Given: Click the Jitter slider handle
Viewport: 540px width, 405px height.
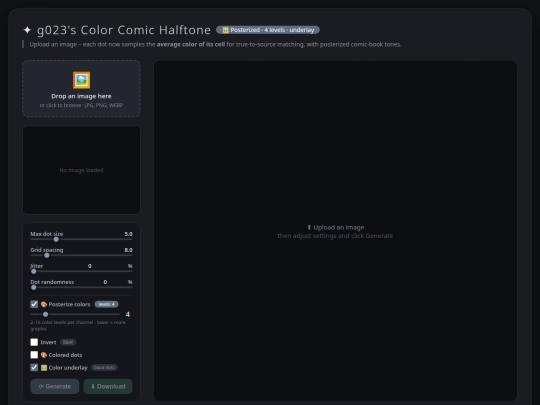Looking at the screenshot, I should [33, 271].
